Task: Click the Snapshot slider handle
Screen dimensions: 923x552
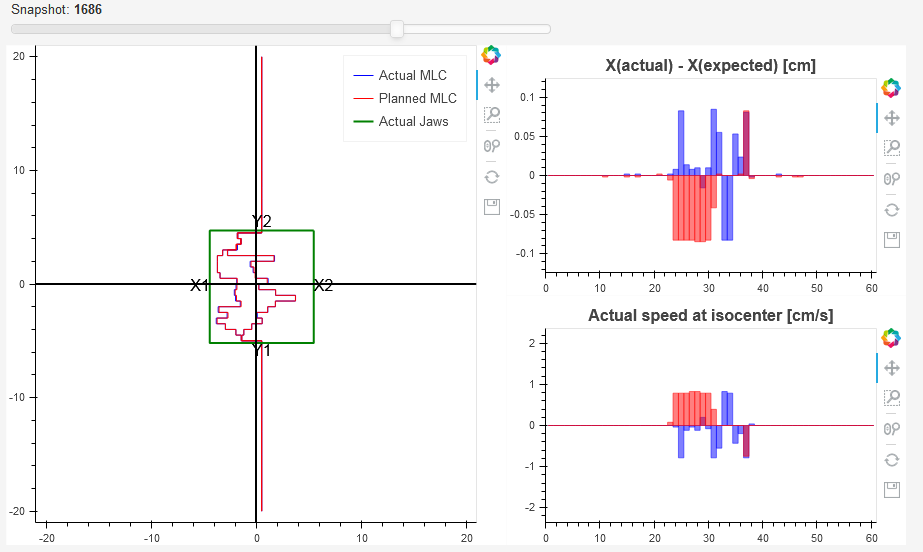Action: tap(397, 29)
